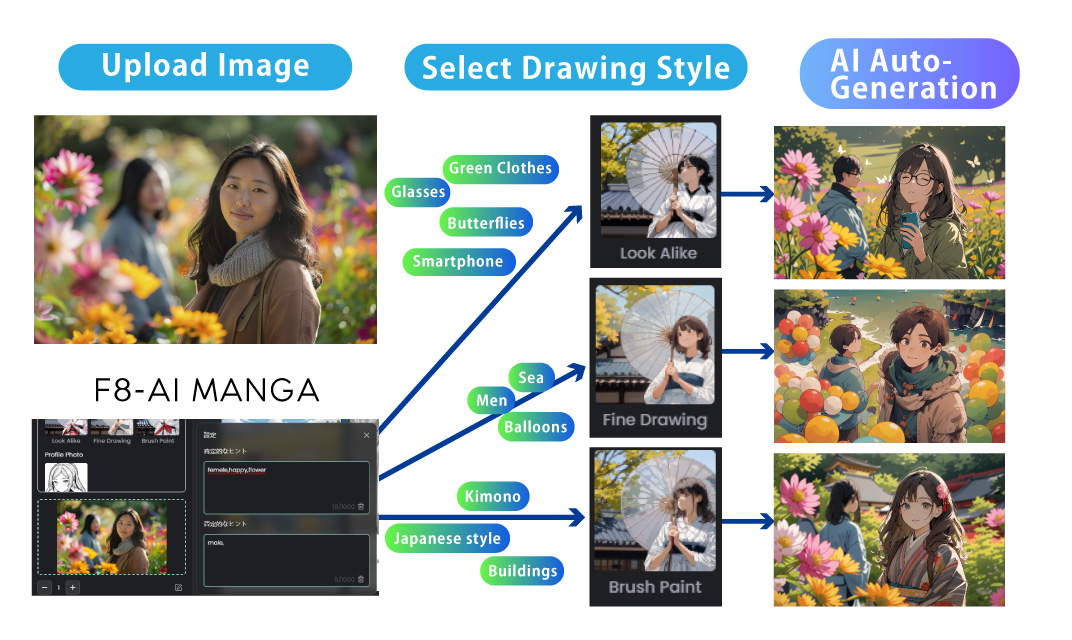Close the settings dialog with the X

(x=366, y=436)
